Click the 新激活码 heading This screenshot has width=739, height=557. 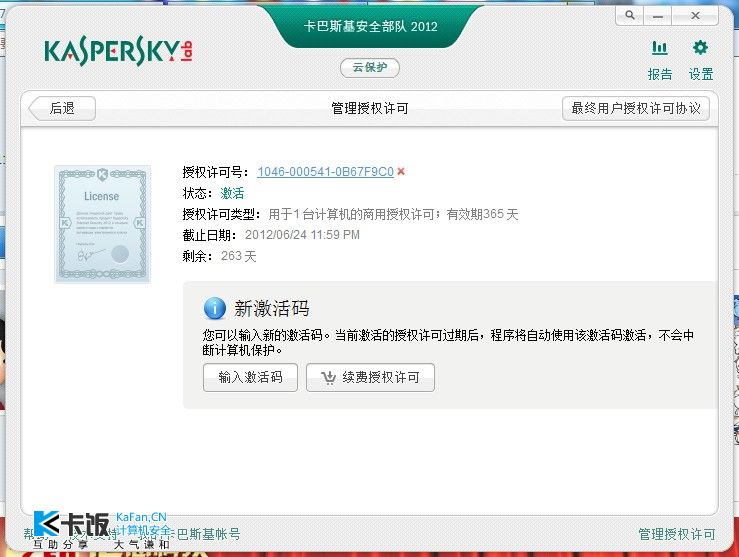tap(272, 309)
